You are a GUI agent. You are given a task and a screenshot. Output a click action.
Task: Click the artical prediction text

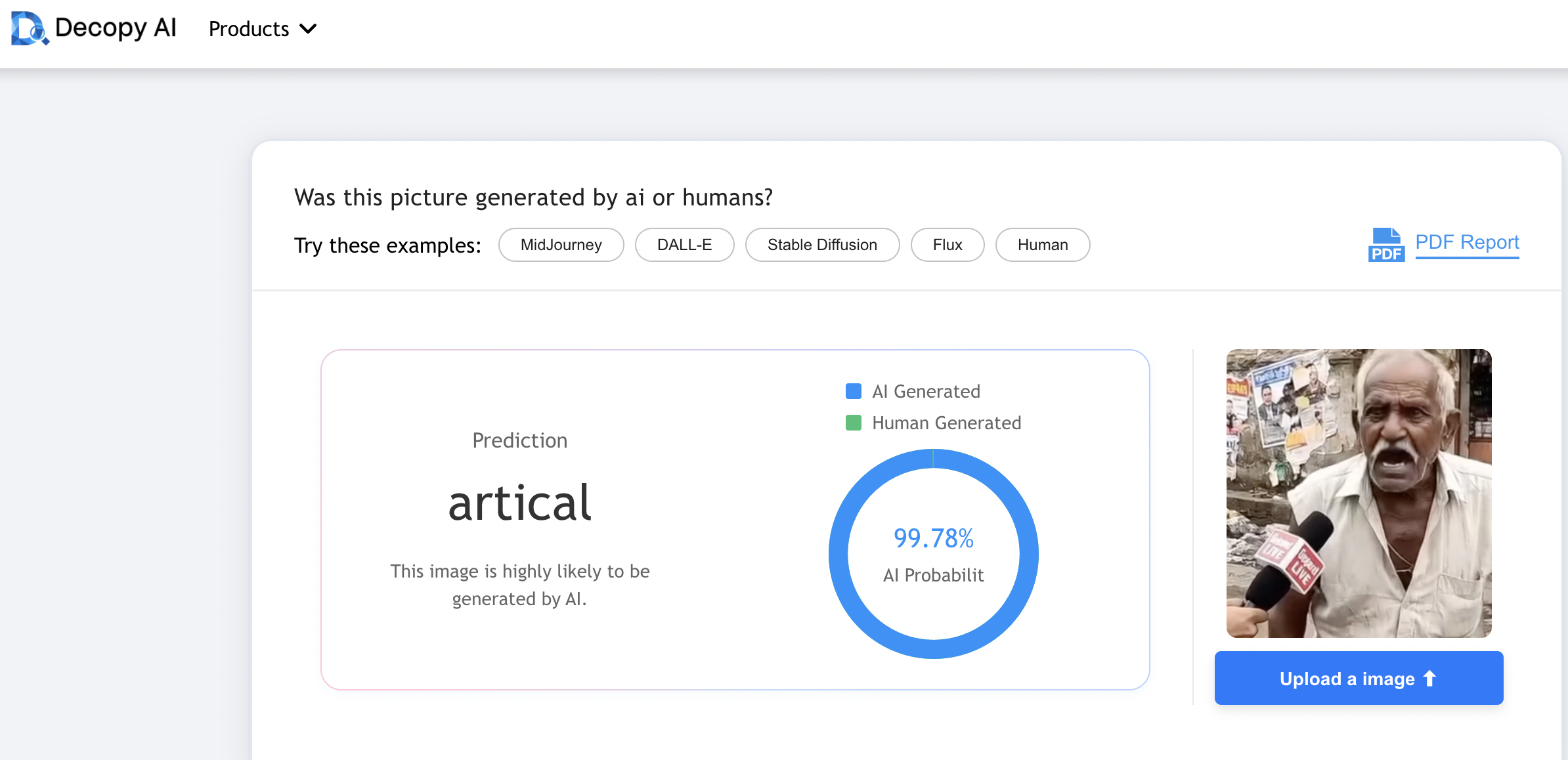[x=519, y=503]
